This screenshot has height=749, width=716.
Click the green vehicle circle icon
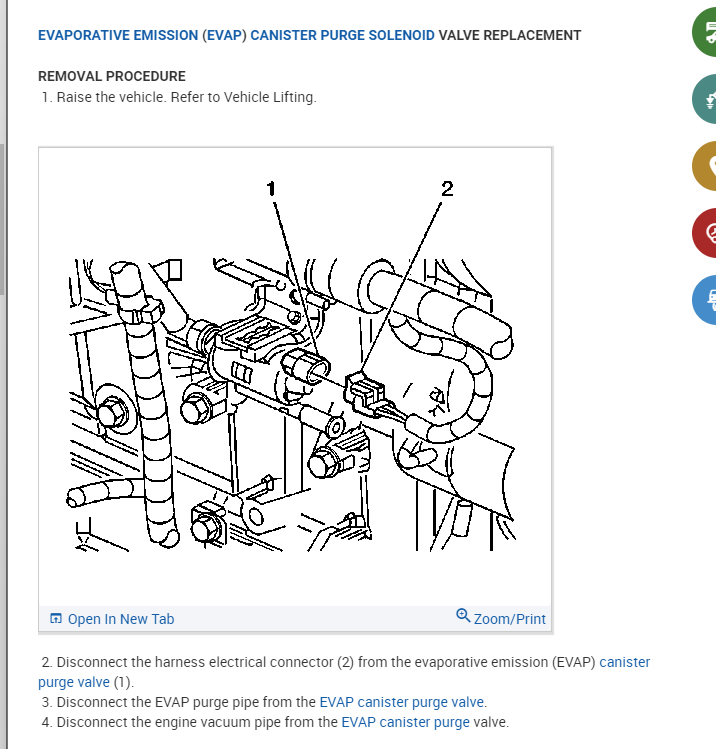point(705,32)
